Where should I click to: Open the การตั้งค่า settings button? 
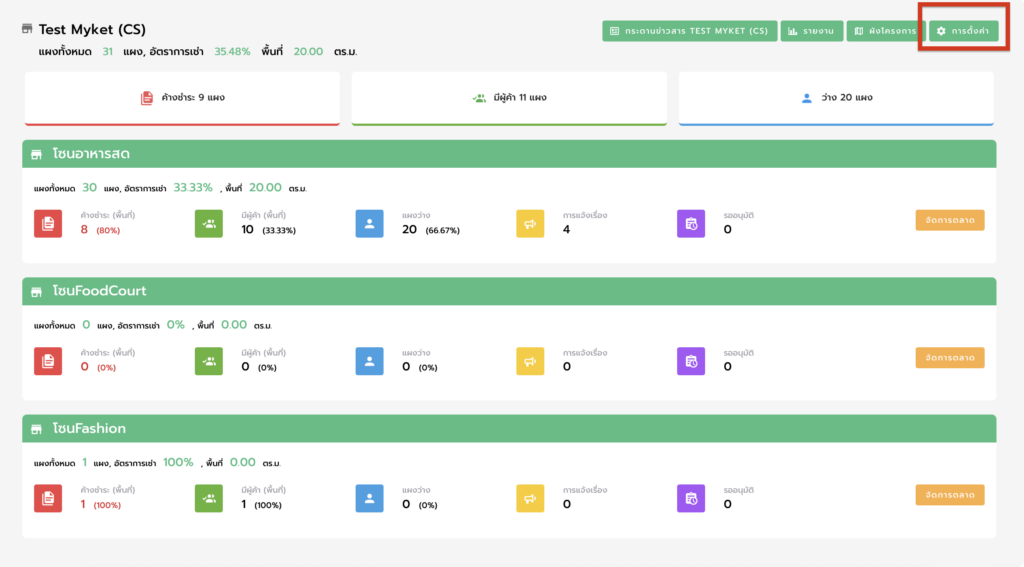(x=963, y=31)
